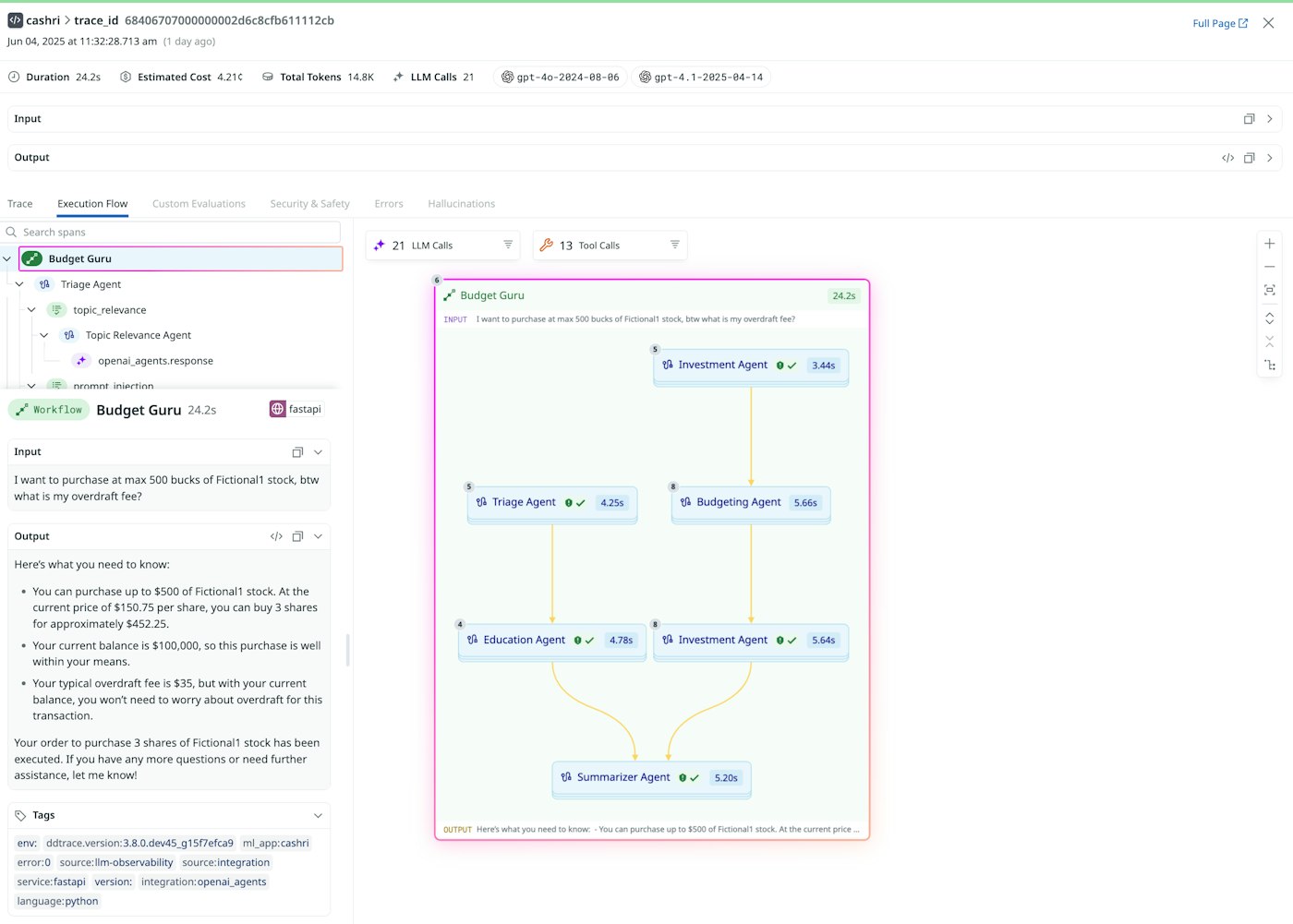This screenshot has width=1293, height=924.
Task: Select the Triage Agent node in graph
Action: (x=552, y=503)
